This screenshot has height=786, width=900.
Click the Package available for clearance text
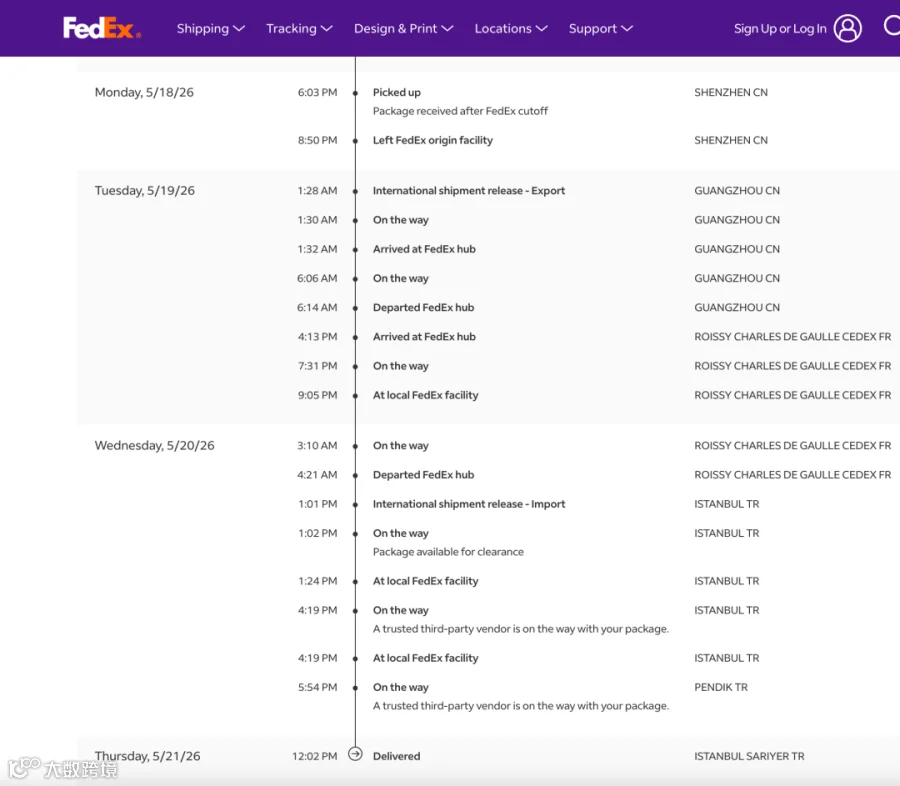coord(448,552)
